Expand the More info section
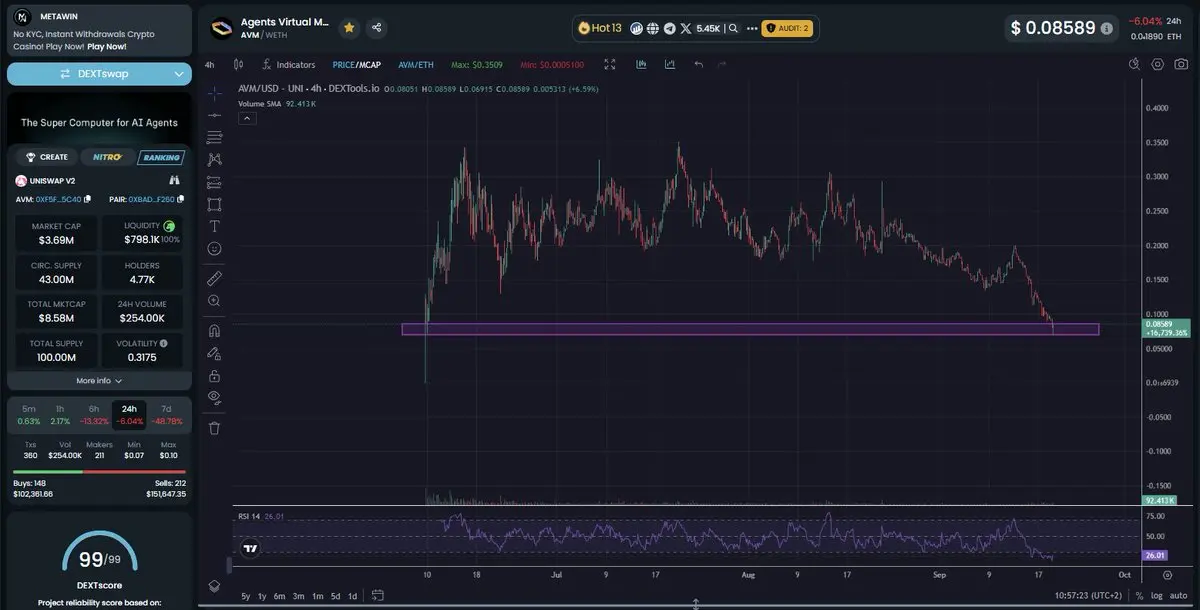This screenshot has height=610, width=1200. pos(99,381)
